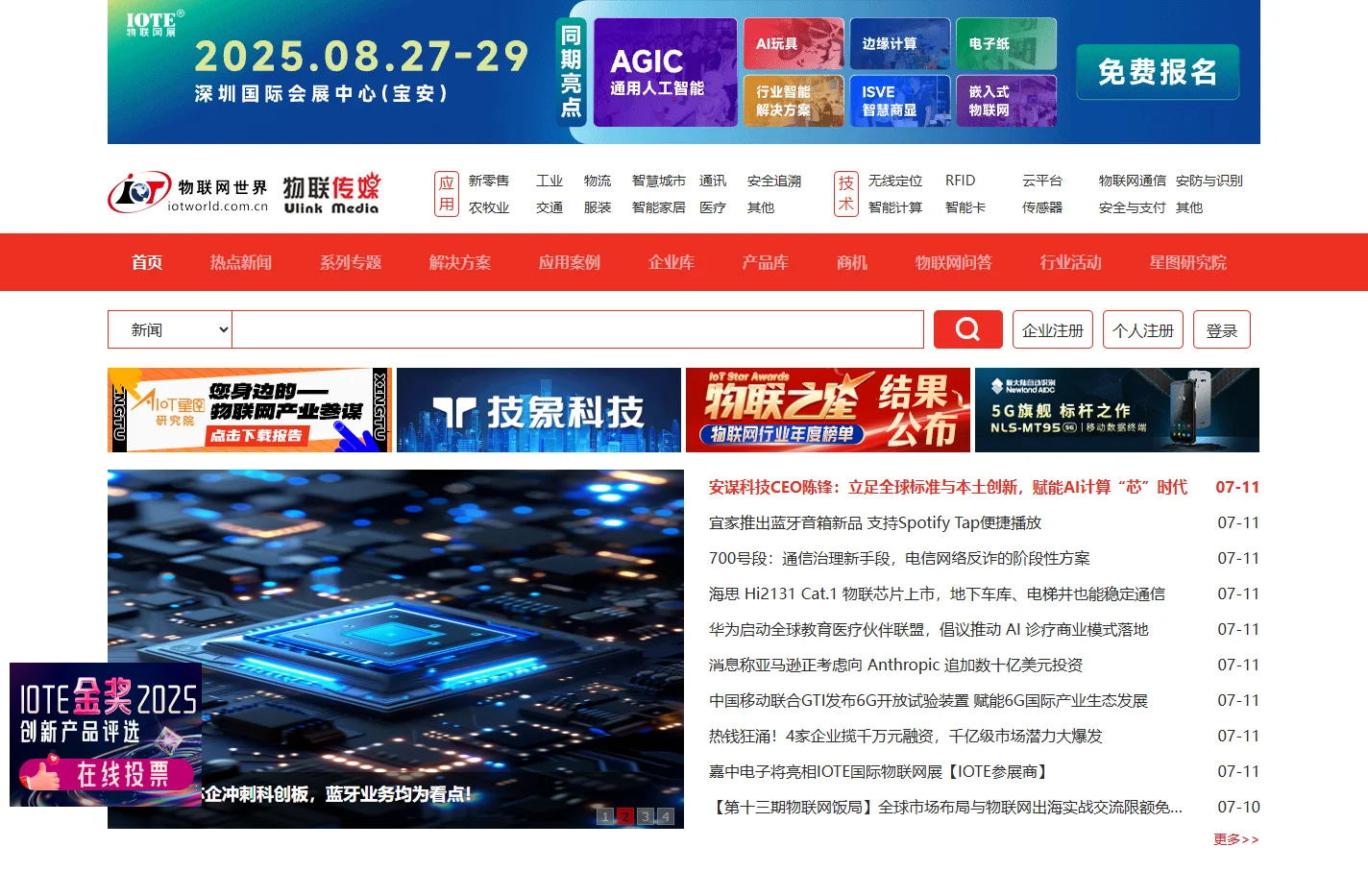Click the 医疗 application link
1368x896 pixels.
click(x=713, y=207)
